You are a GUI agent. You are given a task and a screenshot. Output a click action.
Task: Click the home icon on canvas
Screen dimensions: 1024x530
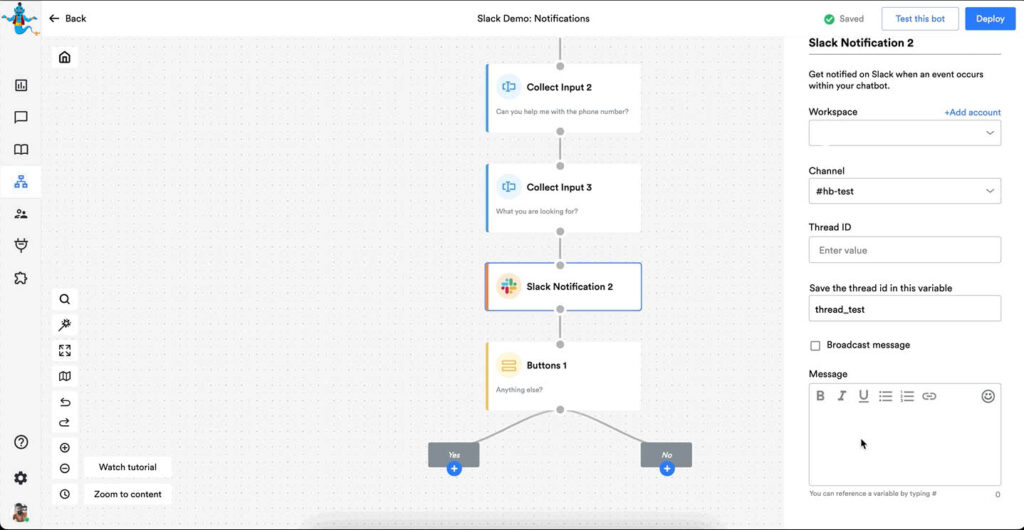coord(65,57)
